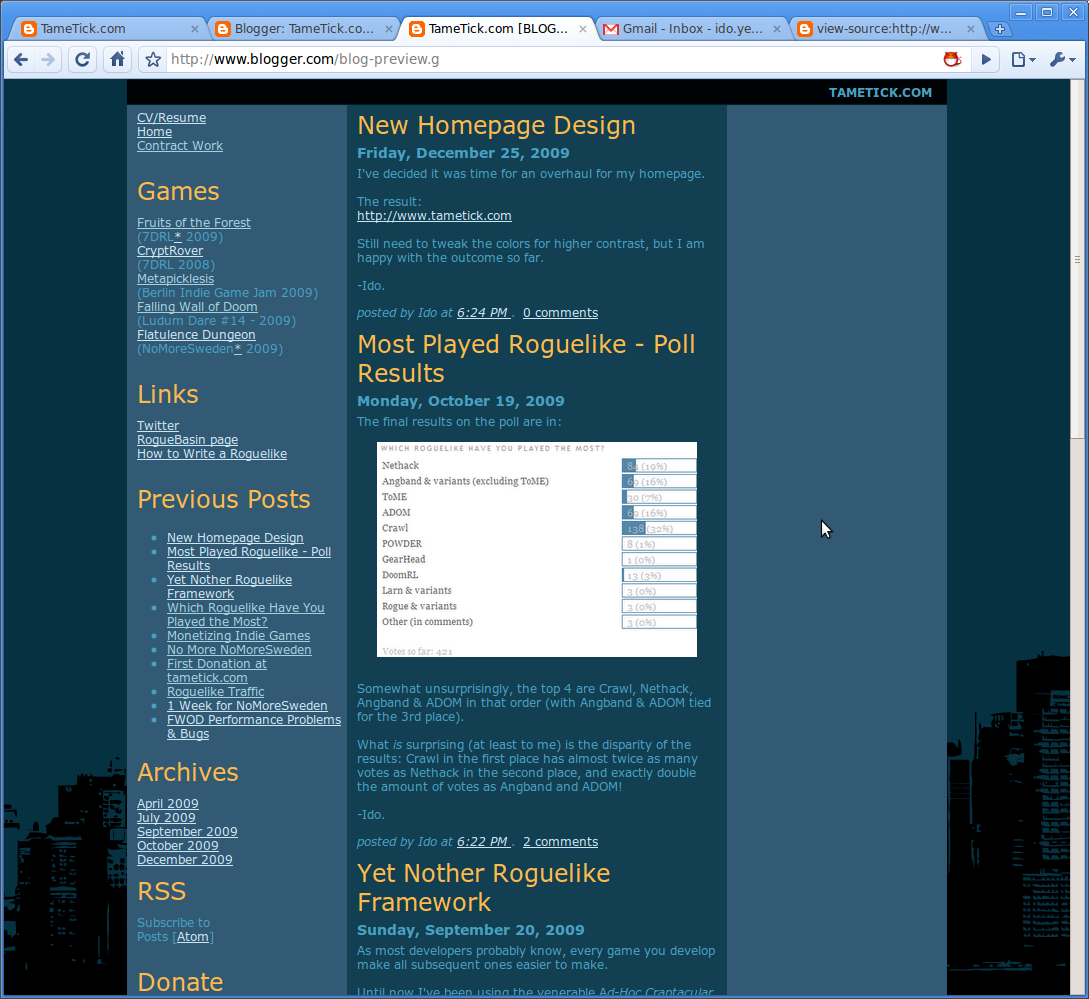
Task: Go forward with the forward arrow
Action: [47, 60]
